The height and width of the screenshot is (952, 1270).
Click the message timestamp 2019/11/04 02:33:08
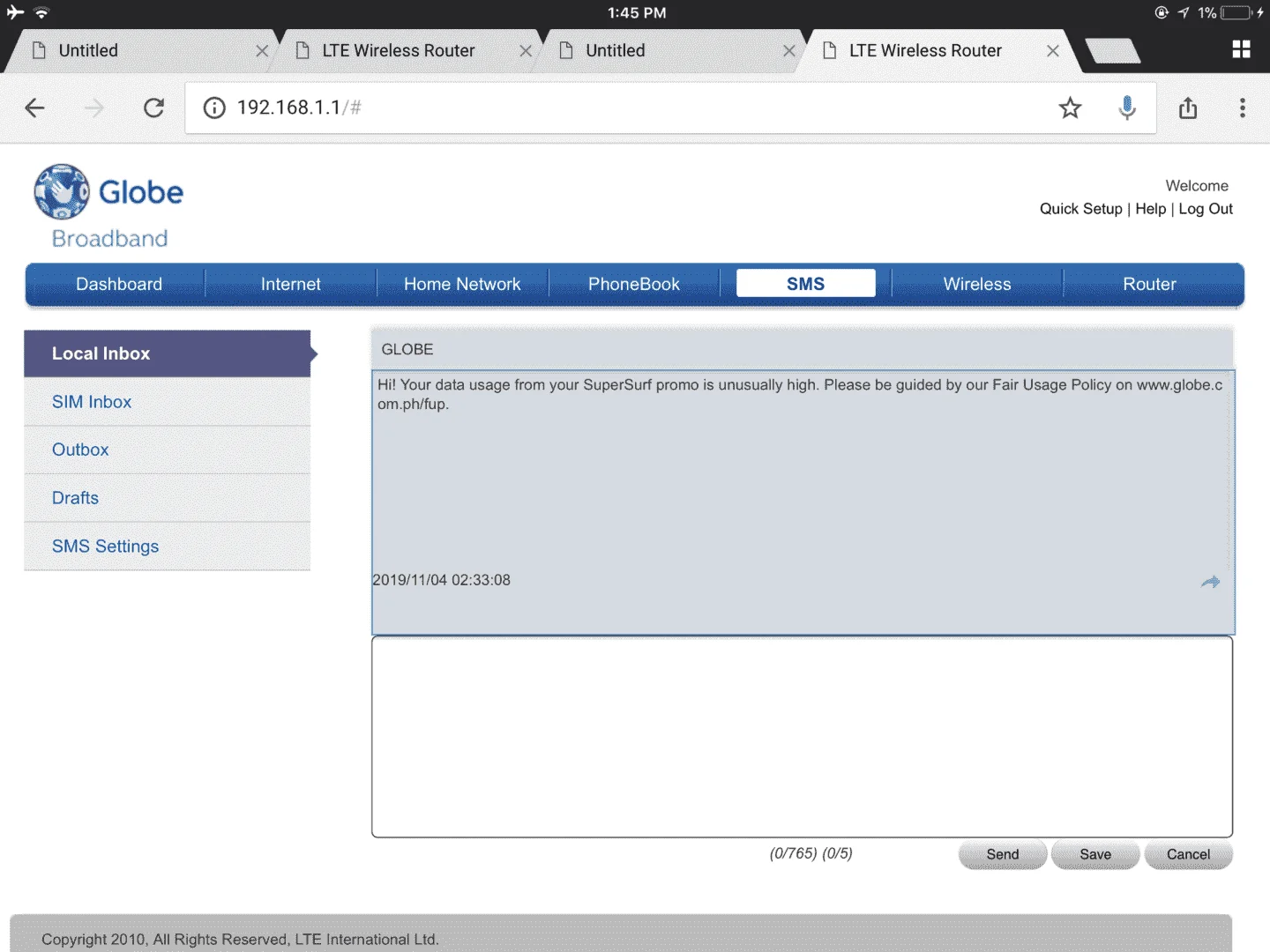point(441,580)
